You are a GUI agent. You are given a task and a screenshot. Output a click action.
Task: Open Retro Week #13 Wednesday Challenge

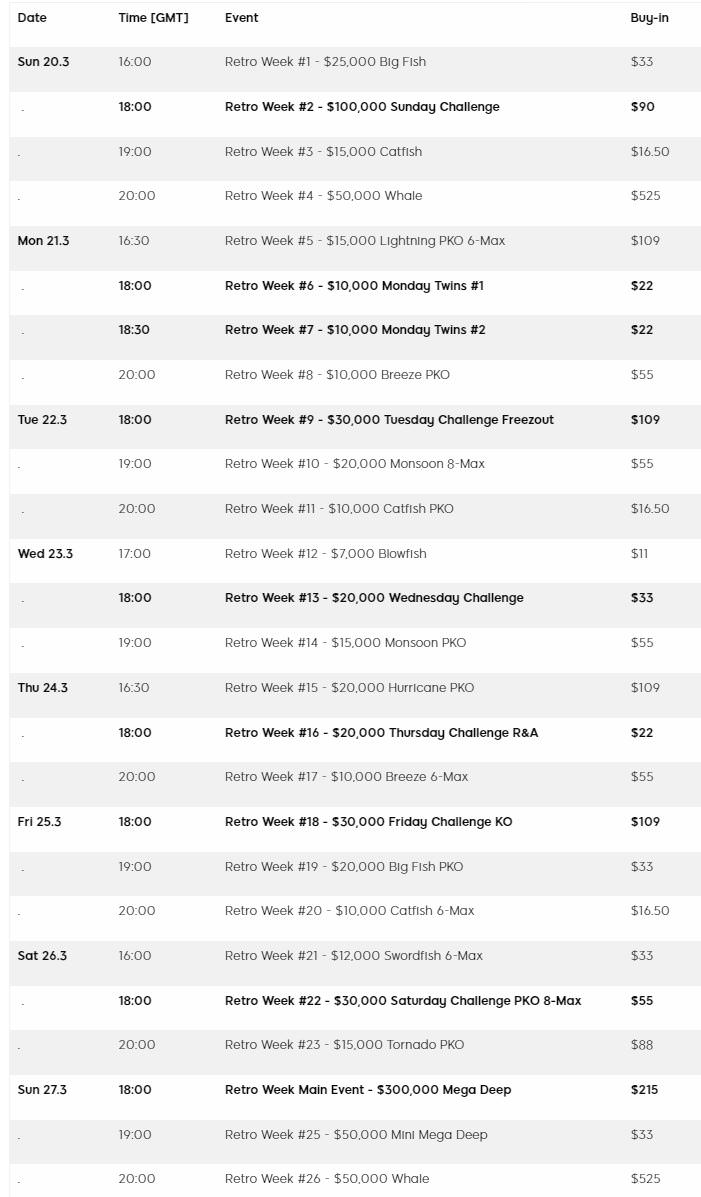click(374, 598)
